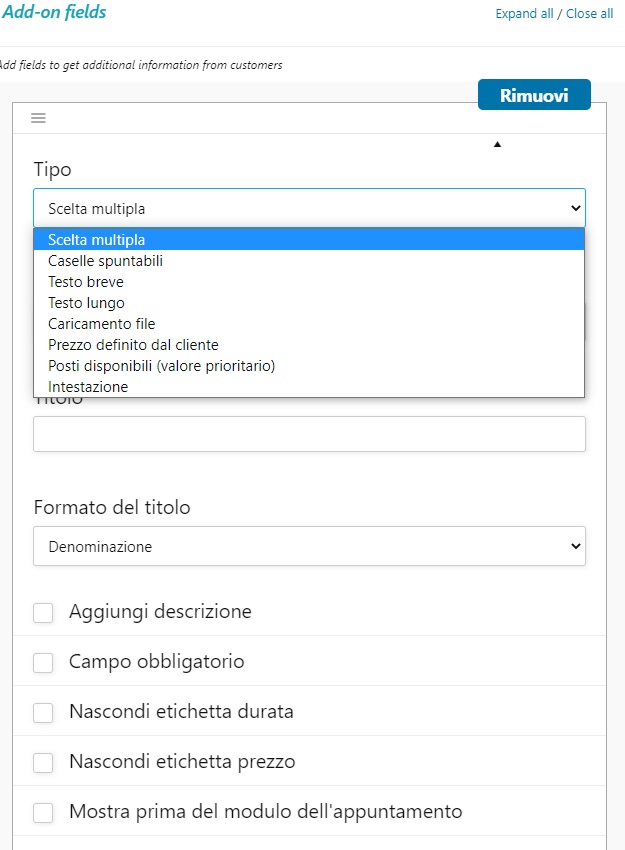Viewport: 625px width, 850px height.
Task: Select the Intestazione option
Action: point(88,387)
